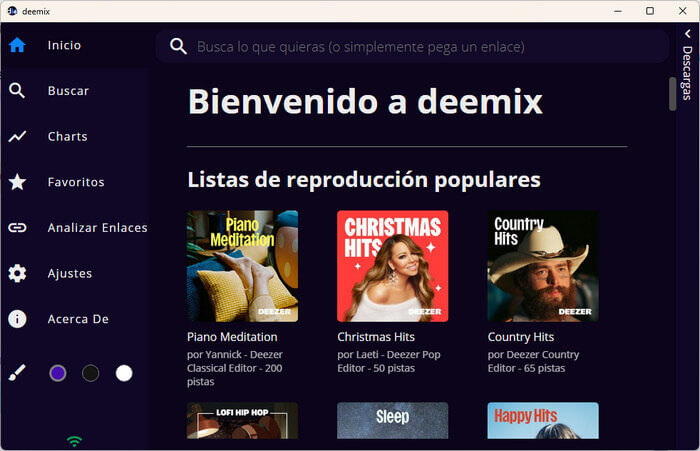Open the Sleep playlist cover
This screenshot has height=451, width=700.
point(392,421)
